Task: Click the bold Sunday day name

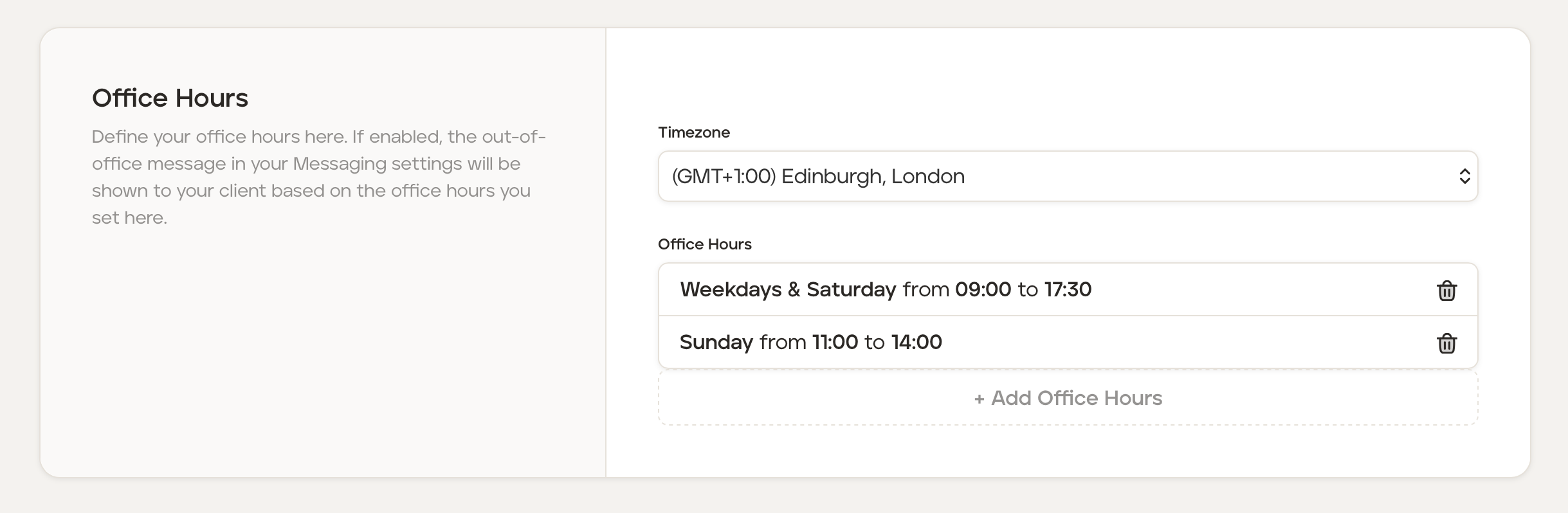Action: [716, 342]
